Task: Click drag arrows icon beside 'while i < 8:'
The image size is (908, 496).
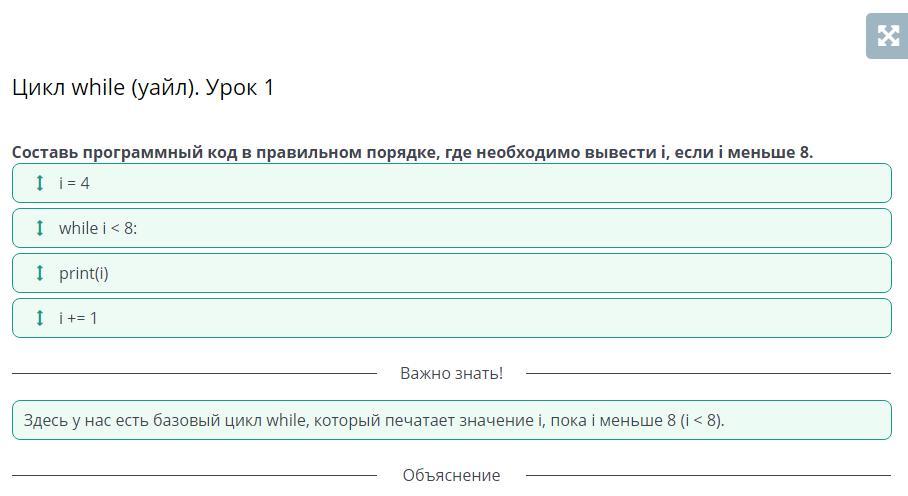Action: pyautogui.click(x=40, y=228)
